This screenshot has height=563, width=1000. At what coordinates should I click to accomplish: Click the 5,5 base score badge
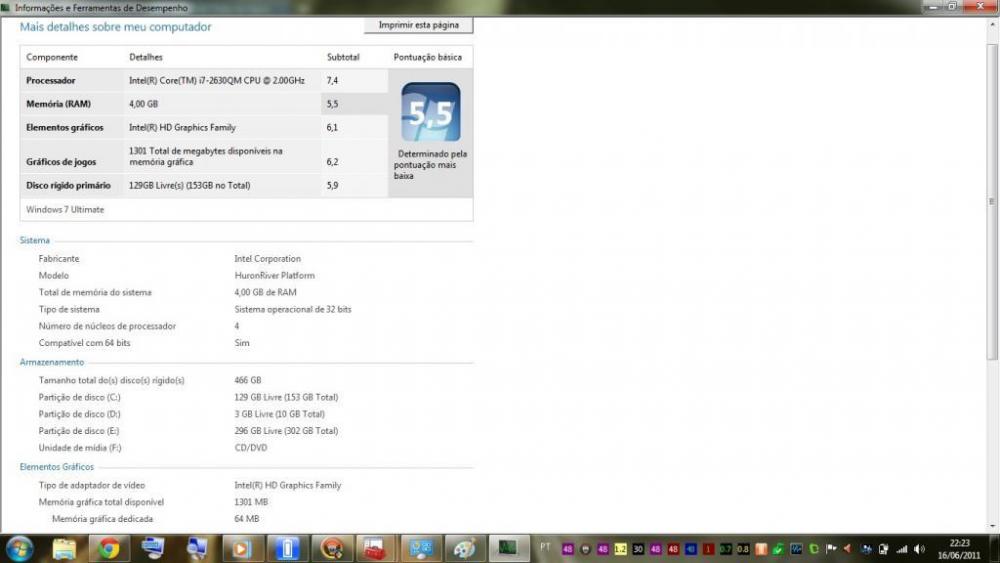[430, 113]
